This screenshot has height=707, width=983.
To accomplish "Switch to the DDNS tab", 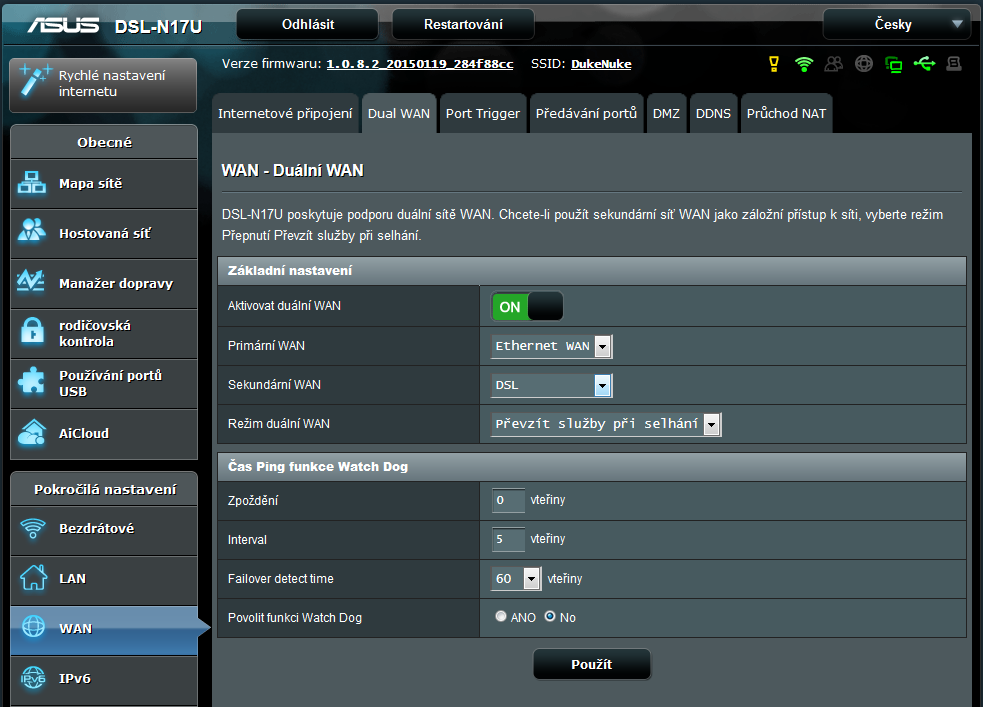I will coord(713,113).
